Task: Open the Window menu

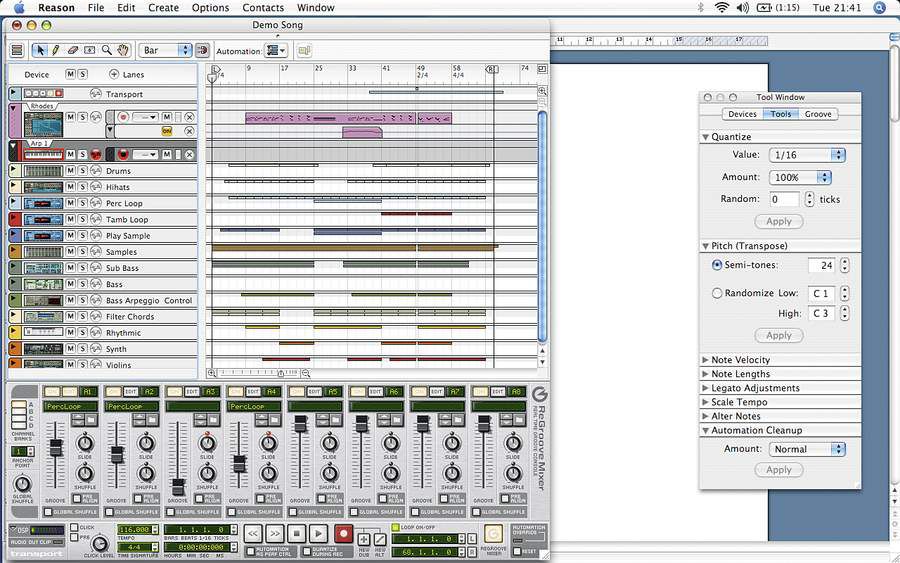Action: pos(316,7)
